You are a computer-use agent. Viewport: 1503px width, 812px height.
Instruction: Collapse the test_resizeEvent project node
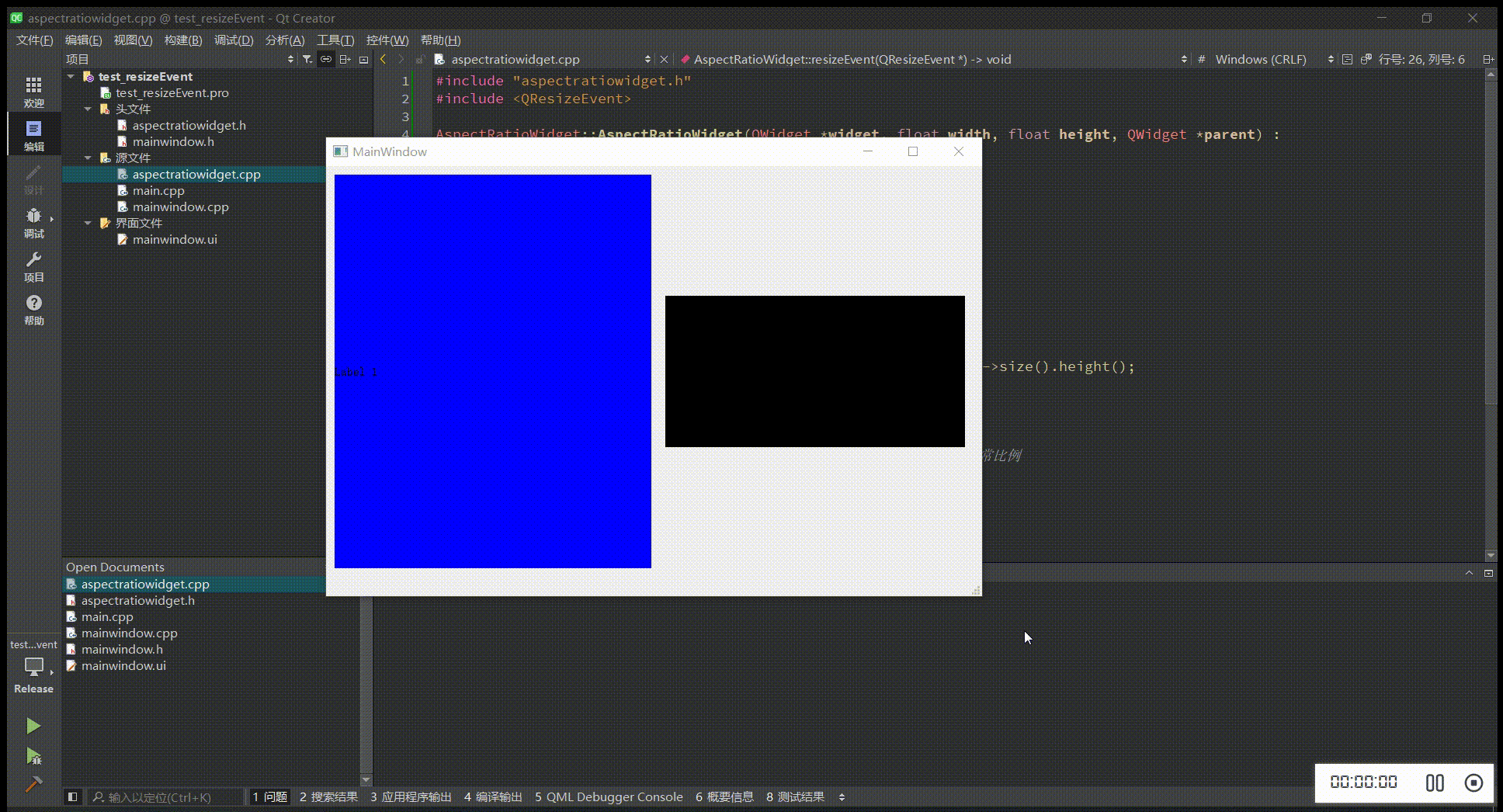point(71,76)
